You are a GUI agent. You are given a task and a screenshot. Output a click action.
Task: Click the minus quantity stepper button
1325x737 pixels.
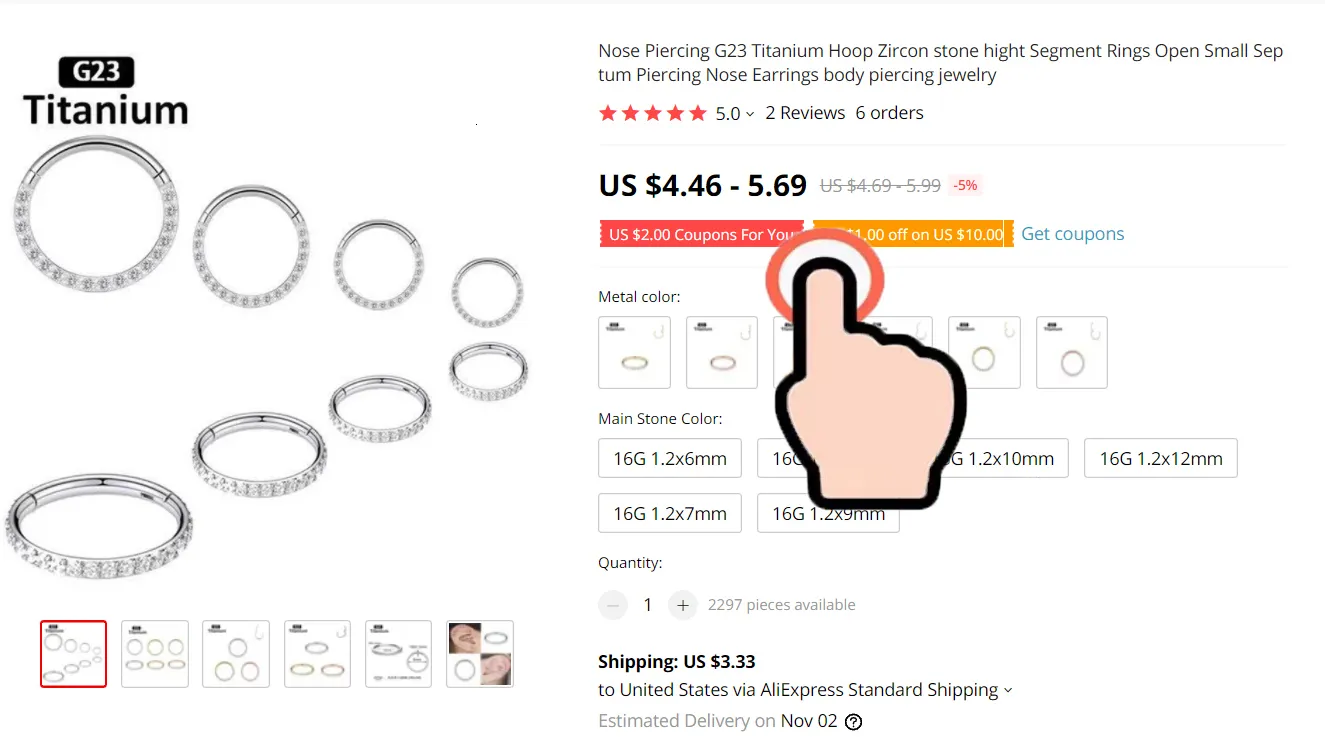(613, 605)
